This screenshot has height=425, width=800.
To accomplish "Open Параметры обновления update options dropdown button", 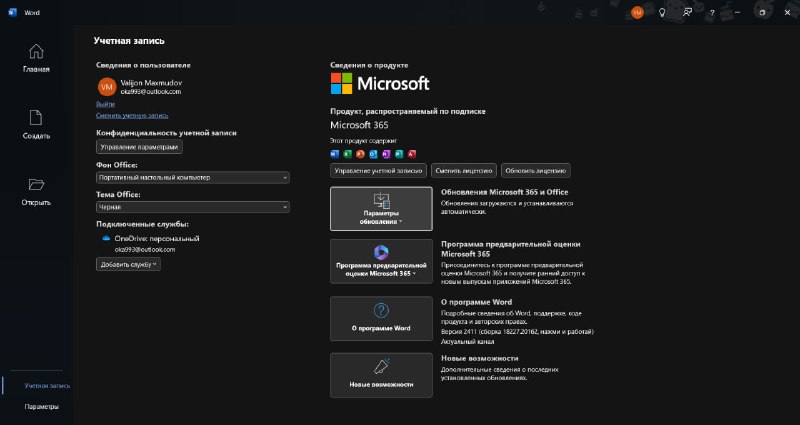I will [381, 209].
